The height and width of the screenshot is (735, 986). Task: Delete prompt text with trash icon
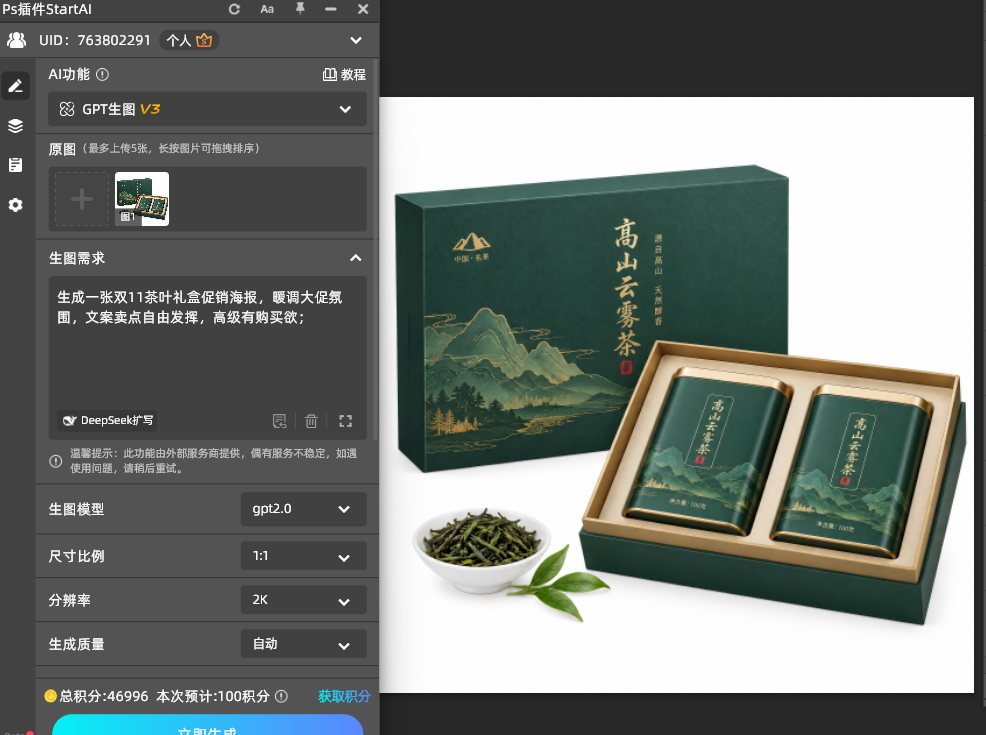[x=311, y=421]
